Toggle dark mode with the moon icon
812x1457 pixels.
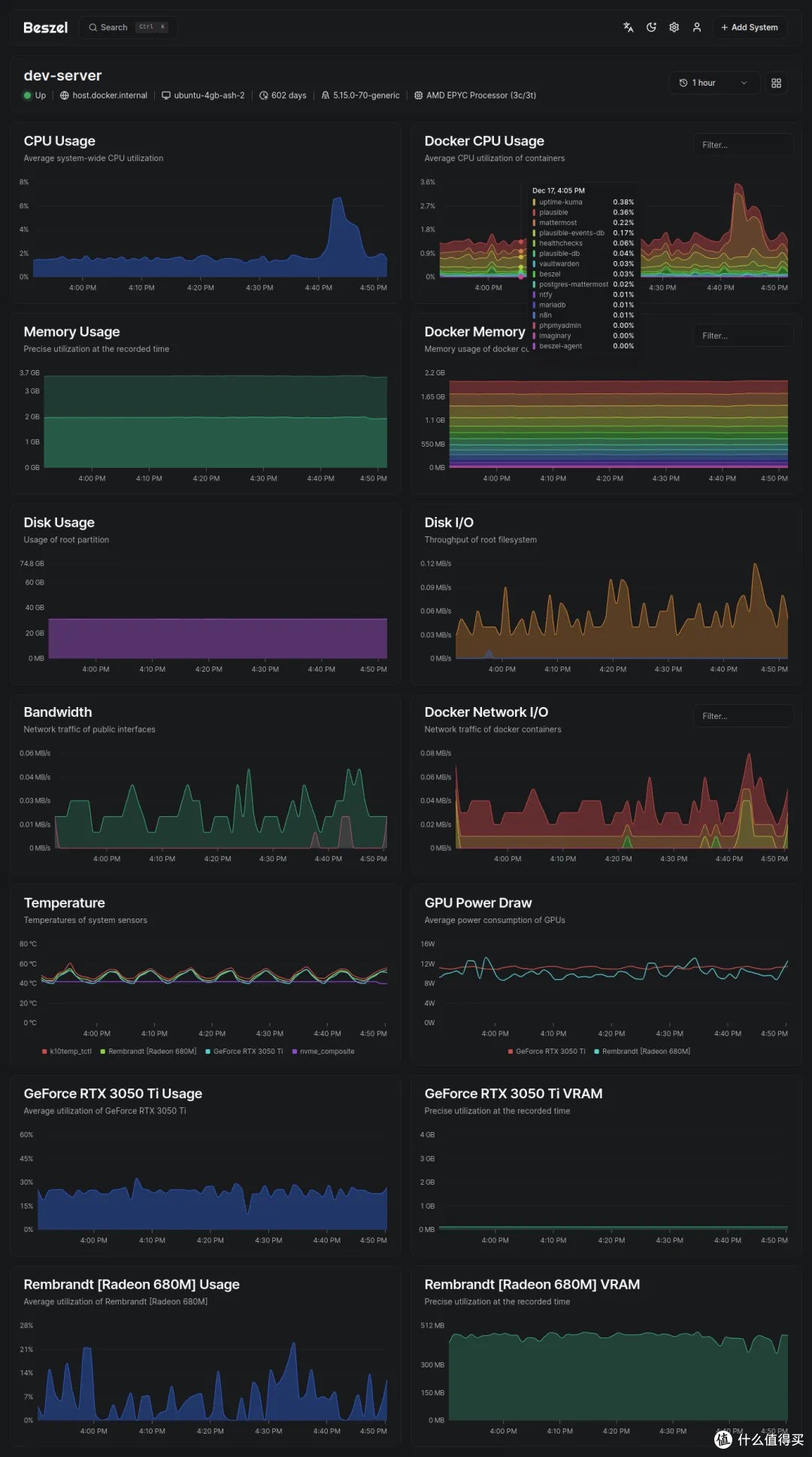click(x=651, y=27)
